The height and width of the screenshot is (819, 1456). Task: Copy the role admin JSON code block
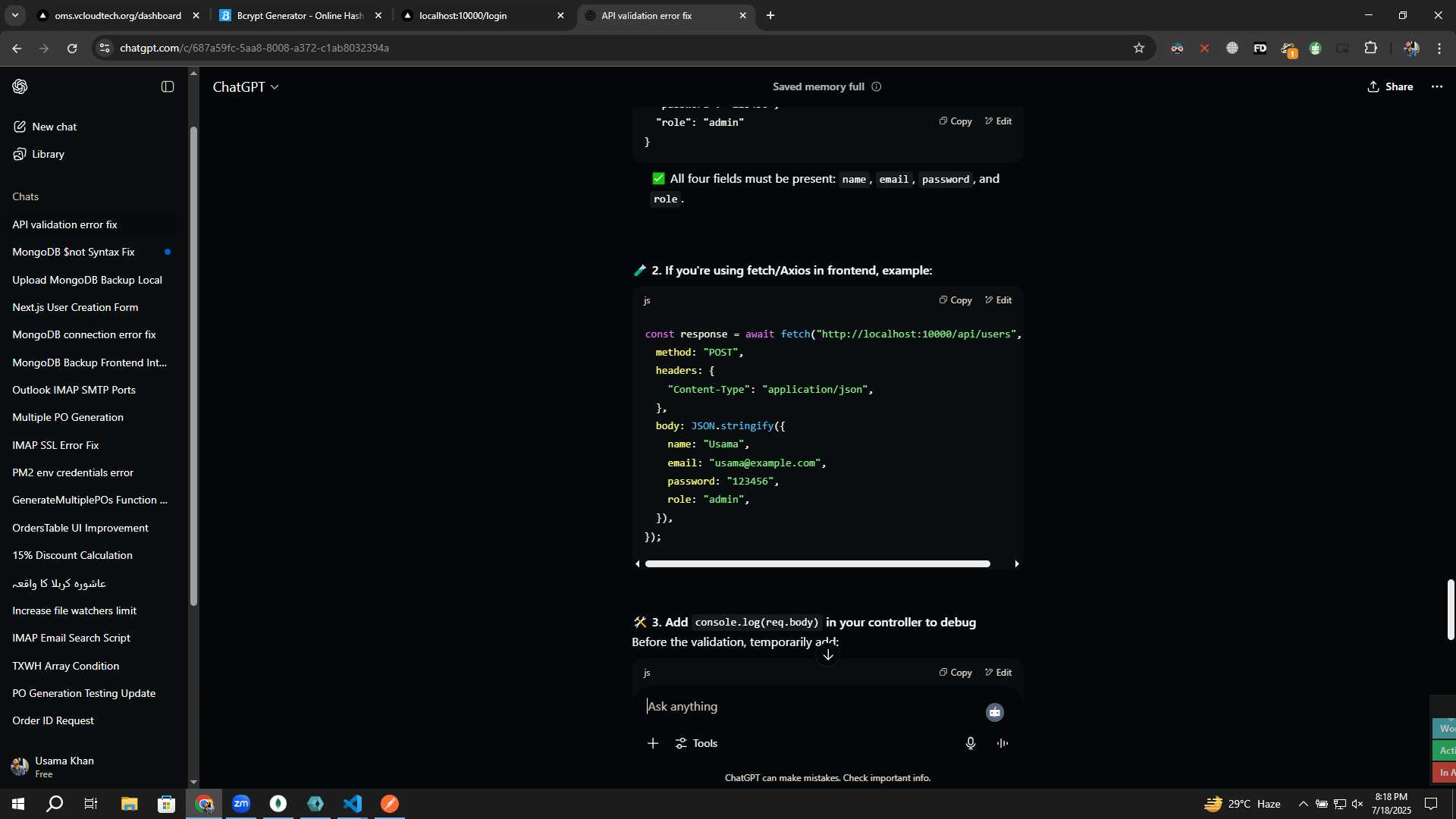point(955,121)
